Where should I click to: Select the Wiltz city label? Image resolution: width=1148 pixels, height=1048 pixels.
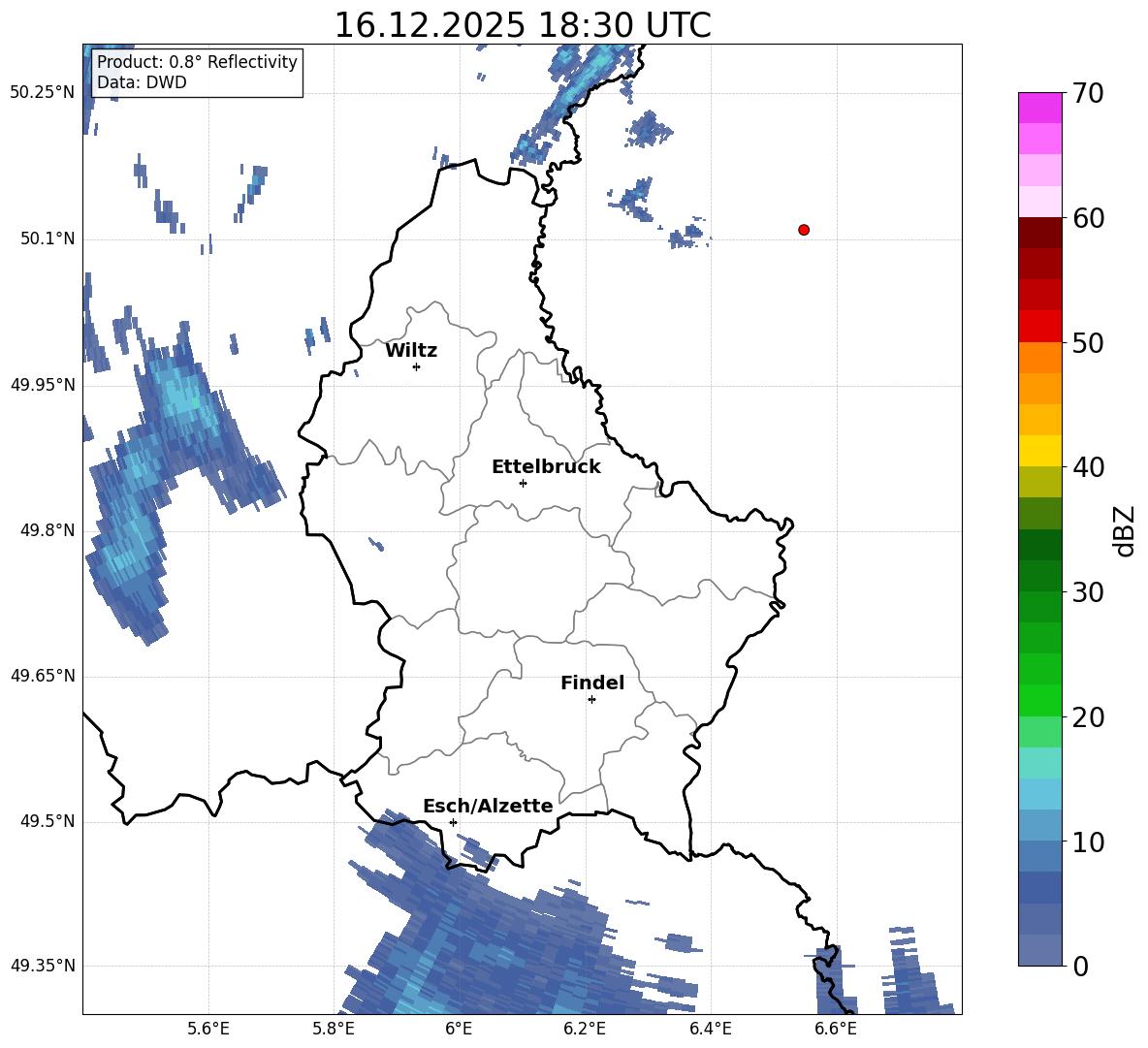tap(411, 351)
